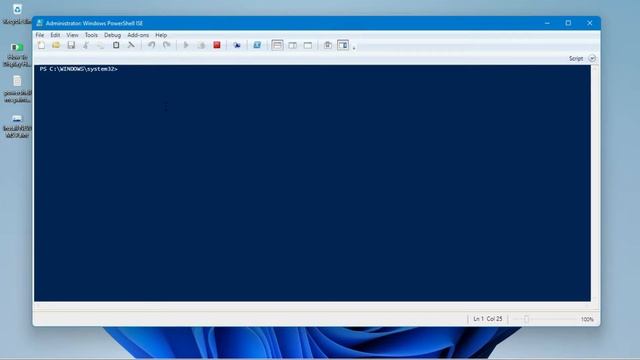640x360 pixels.
Task: Minimize the PowerShell ISE window
Action: click(547, 23)
